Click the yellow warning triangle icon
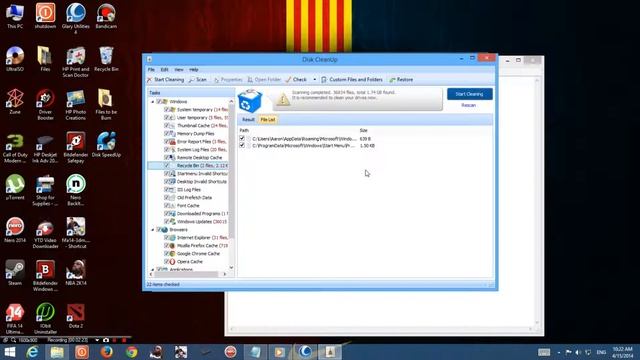The image size is (640, 360). point(282,99)
